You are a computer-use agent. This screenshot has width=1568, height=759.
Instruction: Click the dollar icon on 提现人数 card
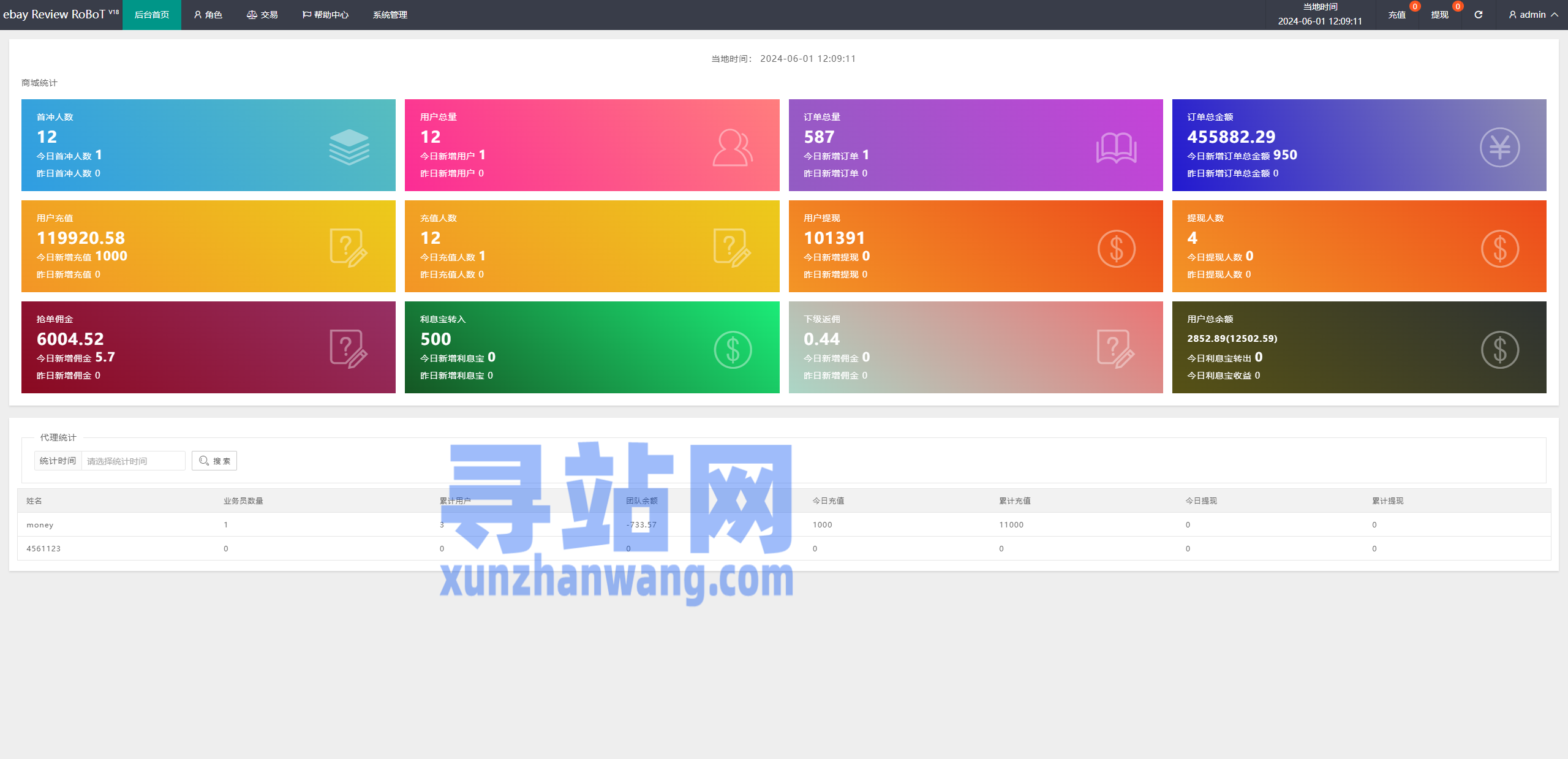pyautogui.click(x=1499, y=248)
